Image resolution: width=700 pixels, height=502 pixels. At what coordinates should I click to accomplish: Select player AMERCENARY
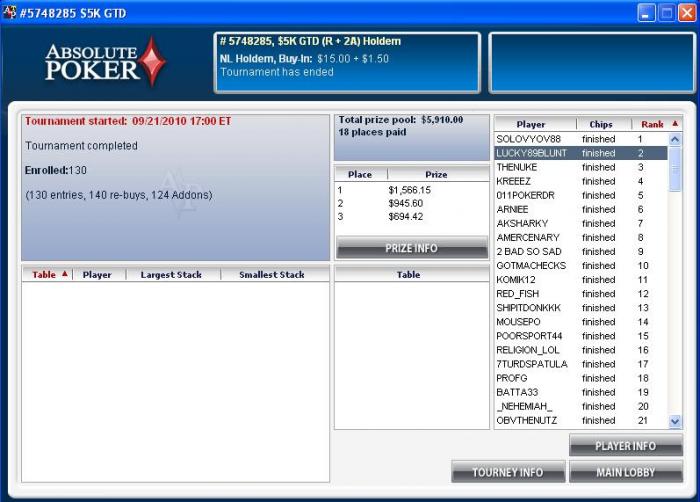click(x=581, y=238)
